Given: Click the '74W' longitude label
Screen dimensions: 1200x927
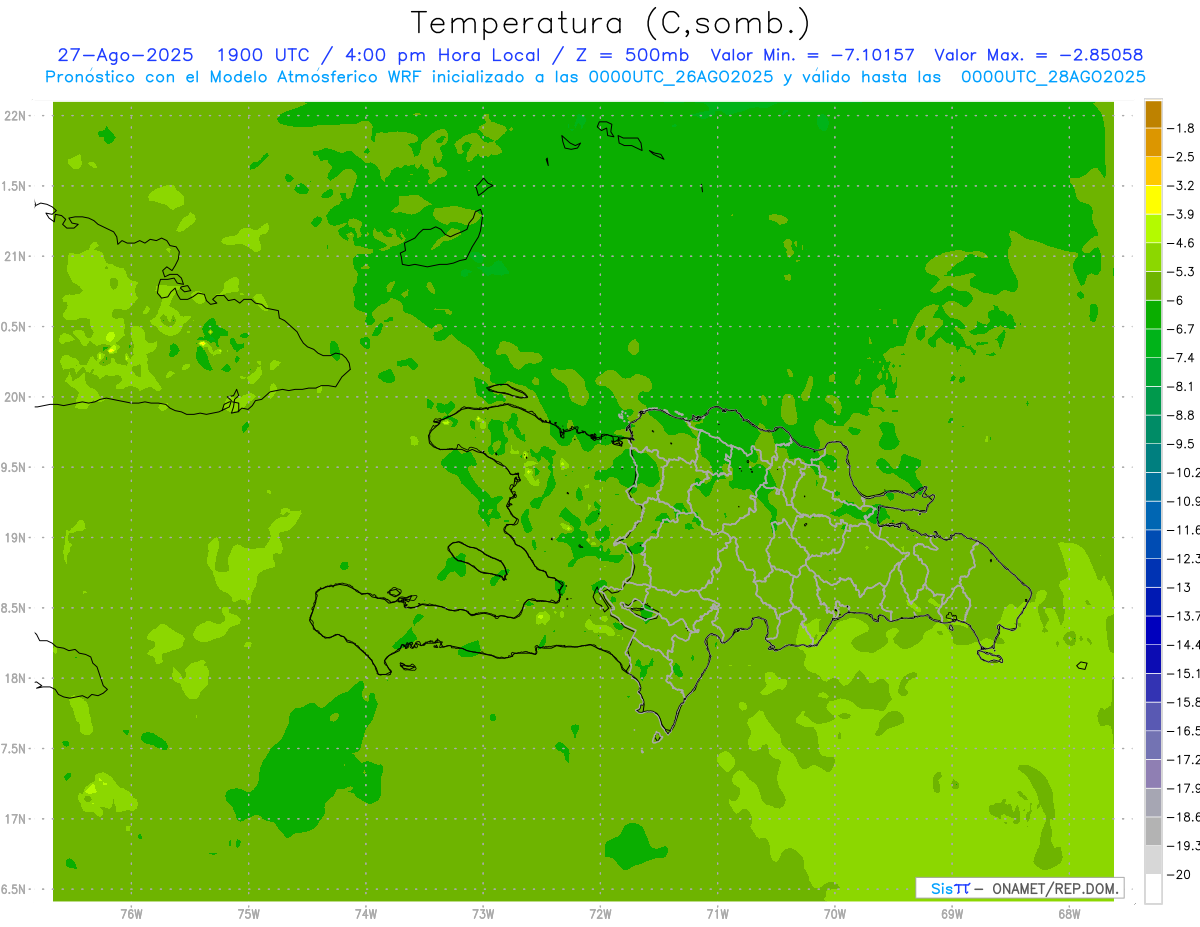Looking at the screenshot, I should (x=366, y=913).
